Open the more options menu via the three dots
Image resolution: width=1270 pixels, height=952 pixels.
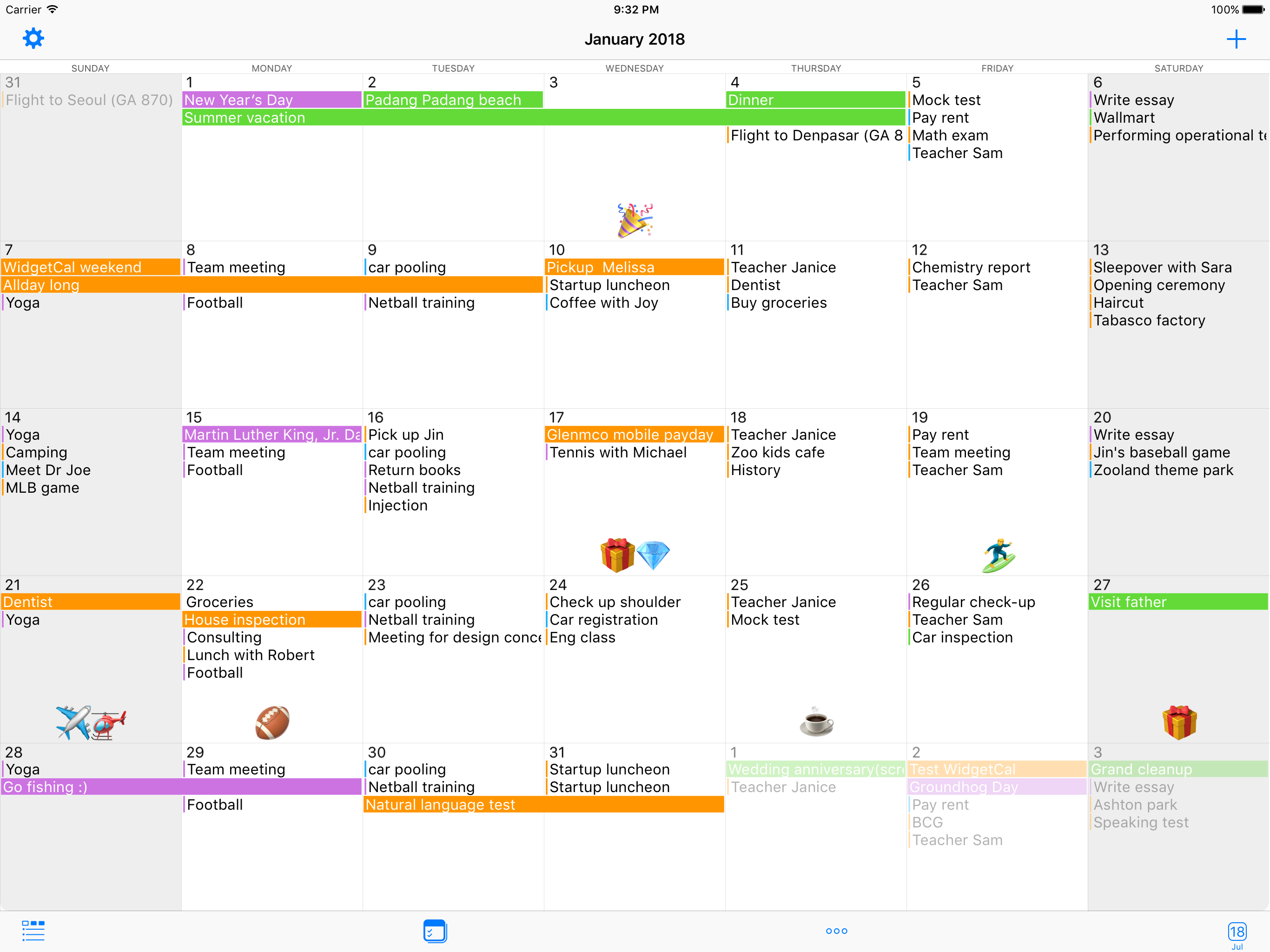[836, 932]
